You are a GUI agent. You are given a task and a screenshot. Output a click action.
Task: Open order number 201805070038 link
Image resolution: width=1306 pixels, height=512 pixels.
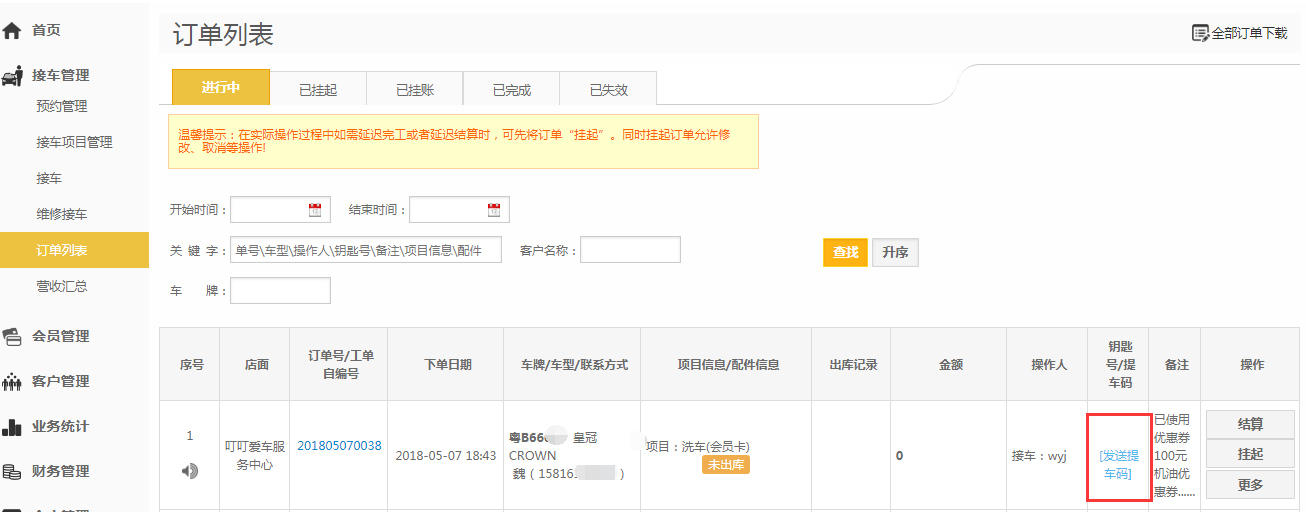339,446
